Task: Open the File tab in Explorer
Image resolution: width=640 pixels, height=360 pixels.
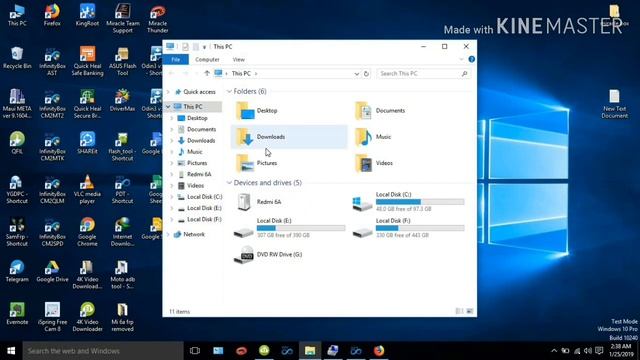Action: tap(176, 60)
